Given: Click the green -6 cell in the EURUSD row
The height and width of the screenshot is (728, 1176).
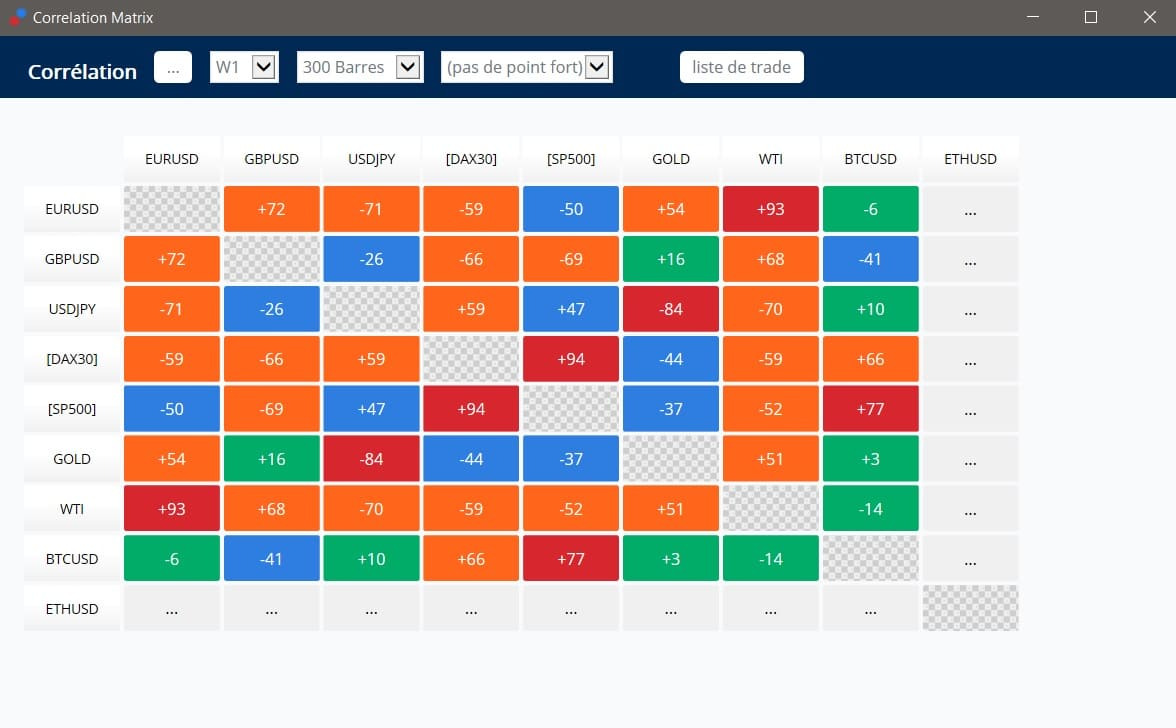Looking at the screenshot, I should point(870,209).
